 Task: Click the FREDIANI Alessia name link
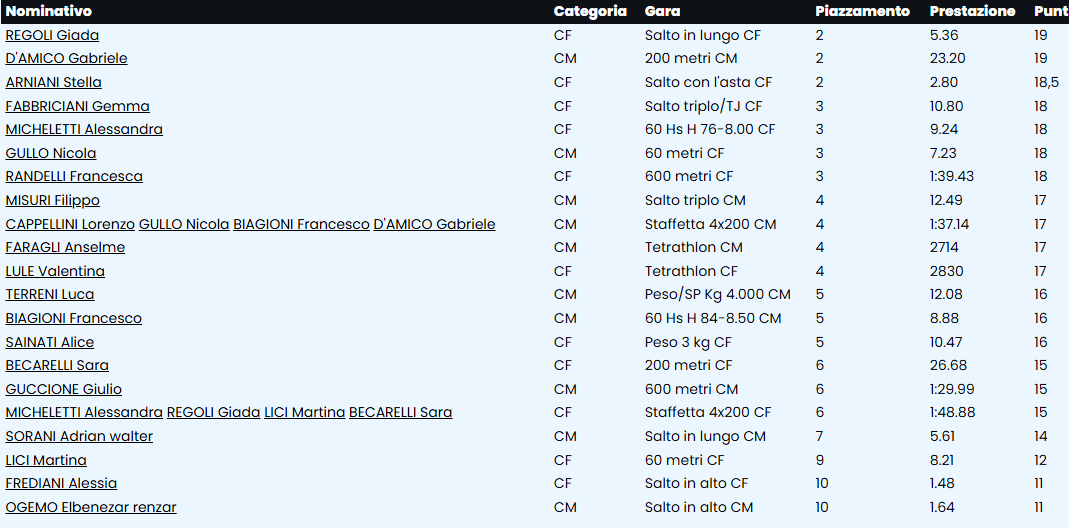61,483
